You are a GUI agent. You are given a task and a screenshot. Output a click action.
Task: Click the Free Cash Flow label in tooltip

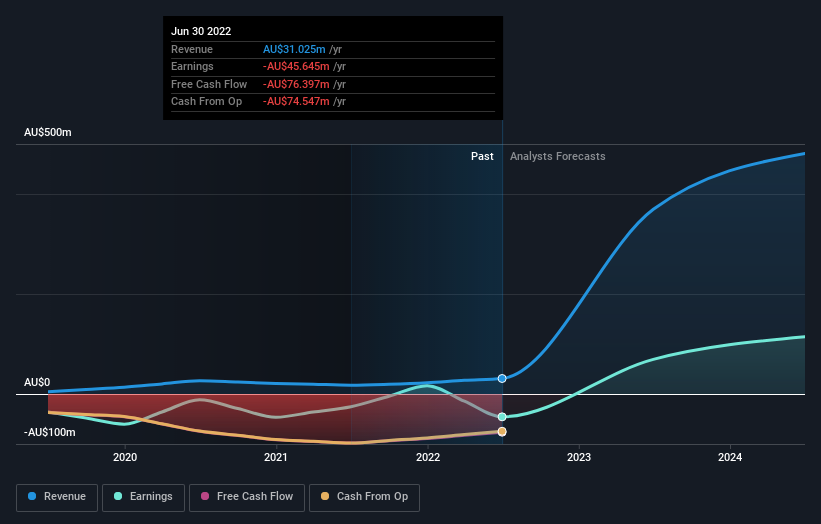coord(209,84)
